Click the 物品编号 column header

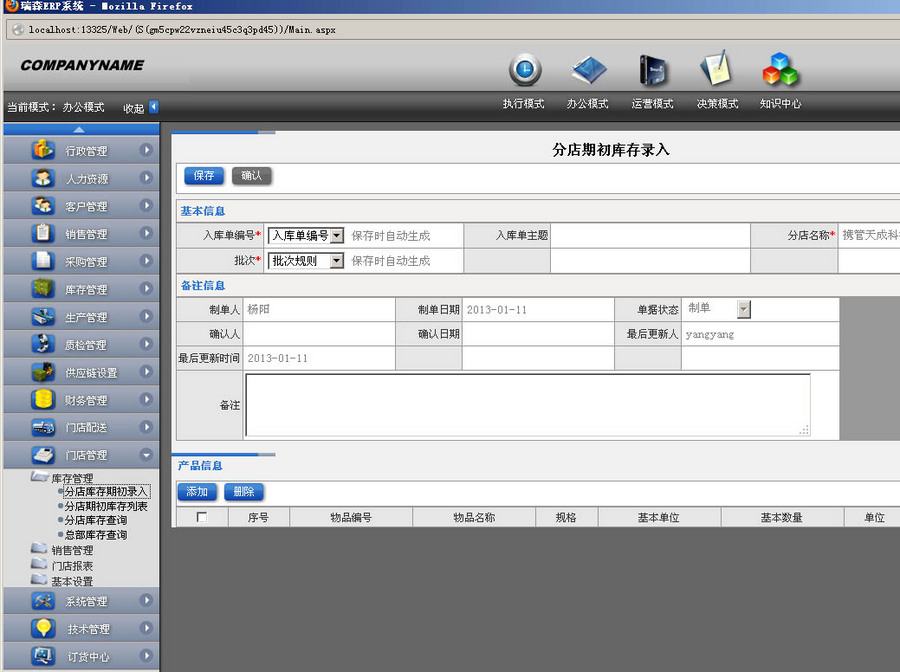[351, 517]
